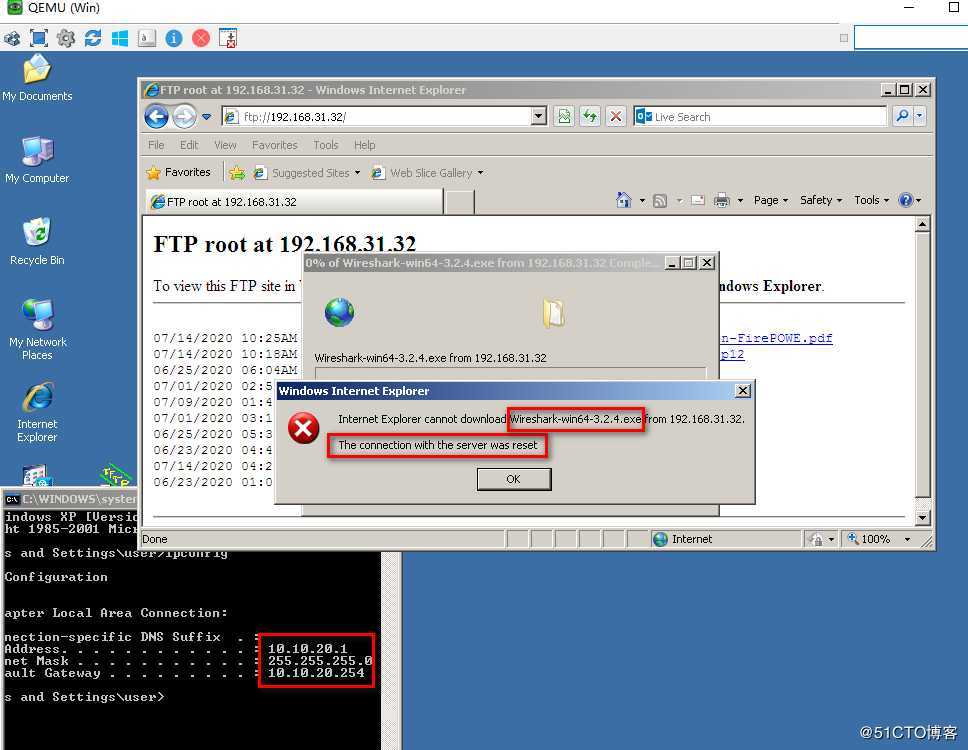Screen dimensions: 968x750
Task: Click the red stop icon in QEMU toolbar
Action: pyautogui.click(x=201, y=38)
